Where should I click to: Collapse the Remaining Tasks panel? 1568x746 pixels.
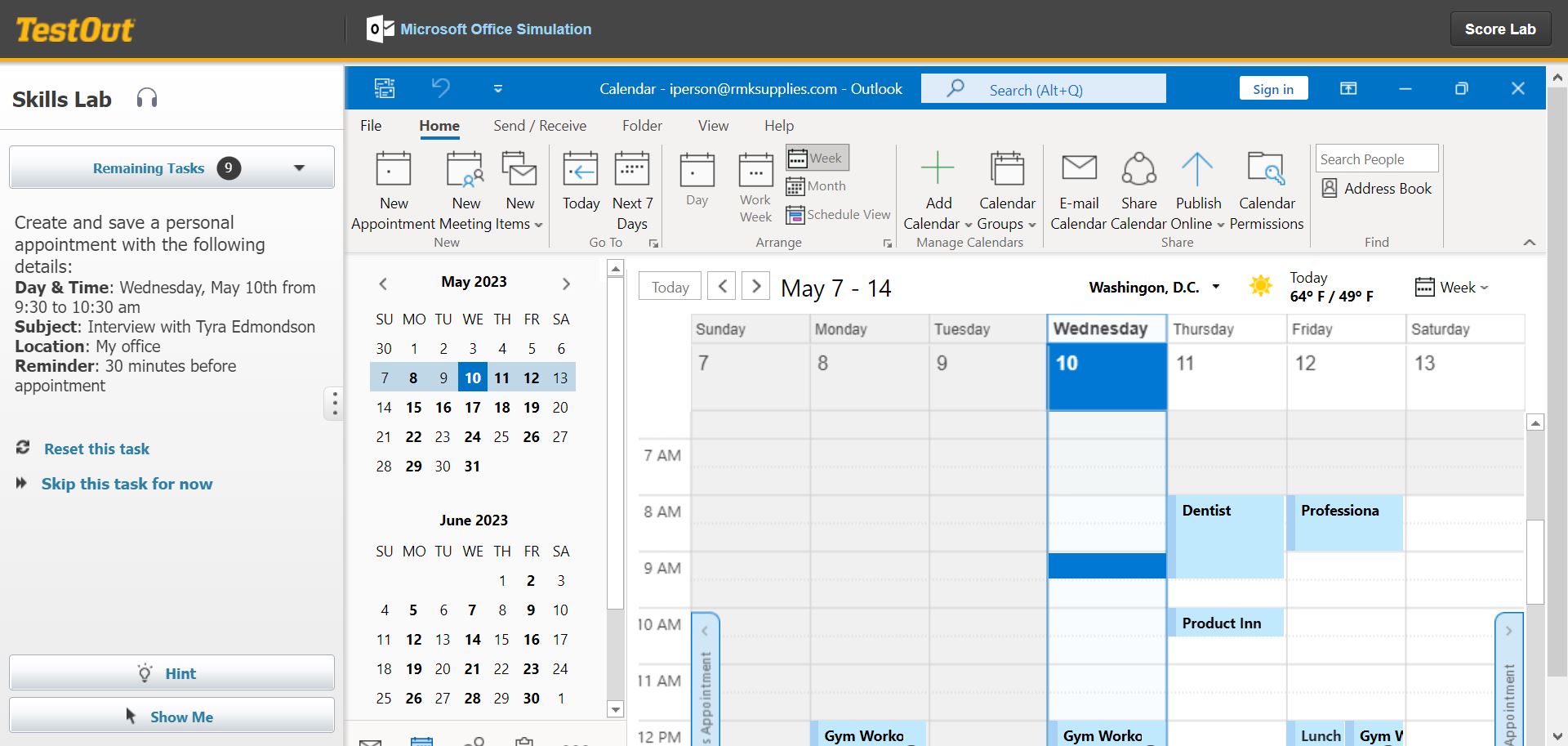299,167
